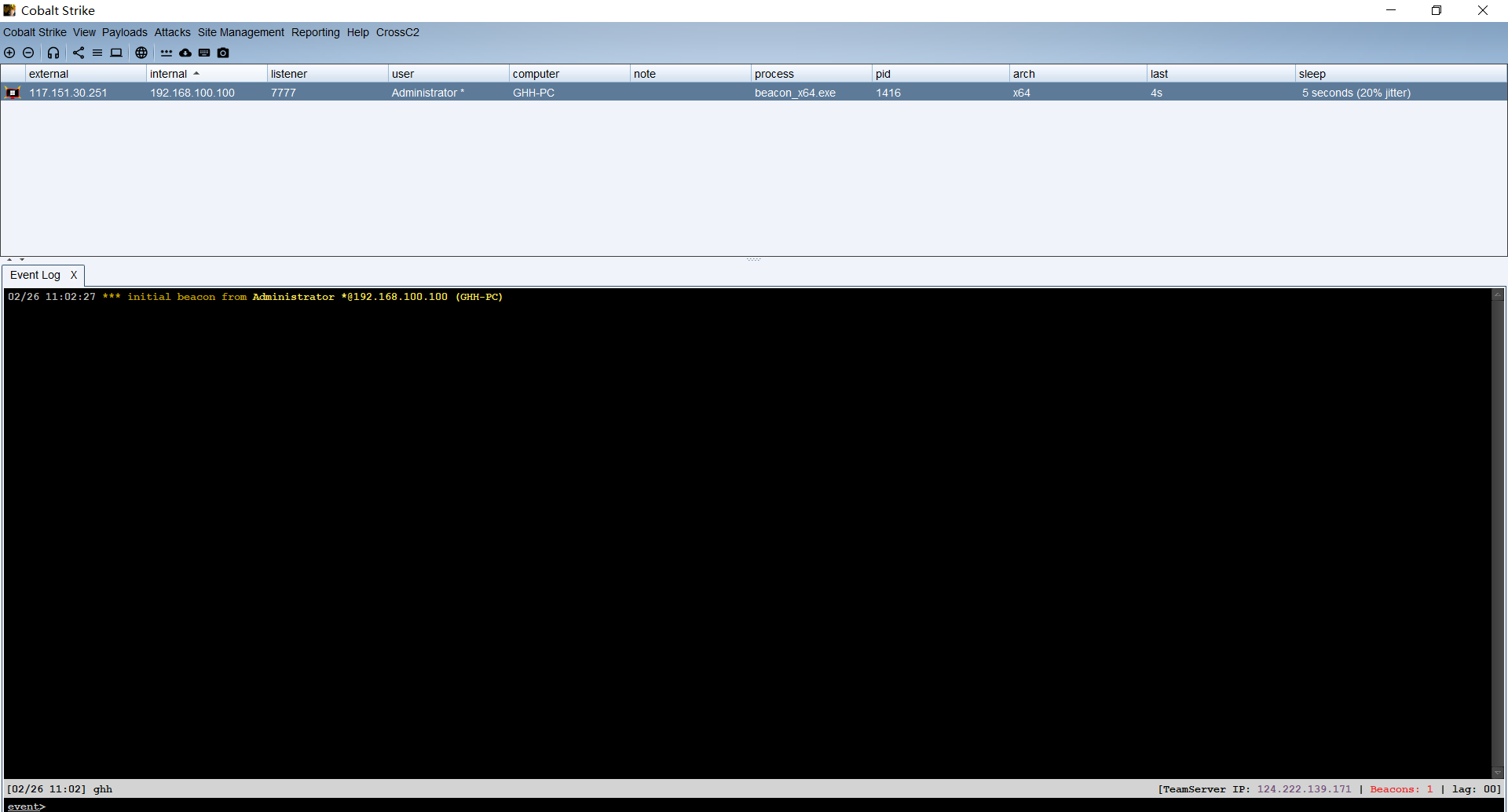Screen dimensions: 1508x812
Task: Open the View menu
Action: [84, 32]
